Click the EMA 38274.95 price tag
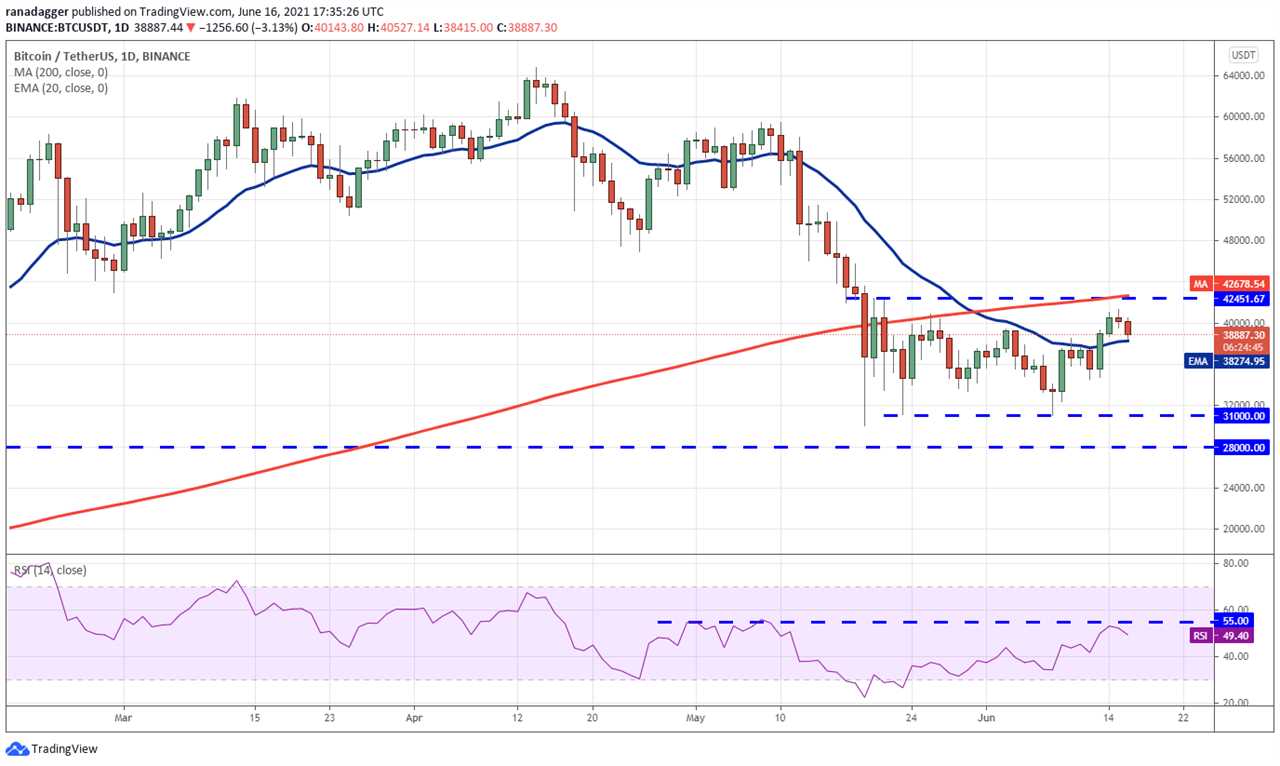The image size is (1280, 766). [1227, 361]
